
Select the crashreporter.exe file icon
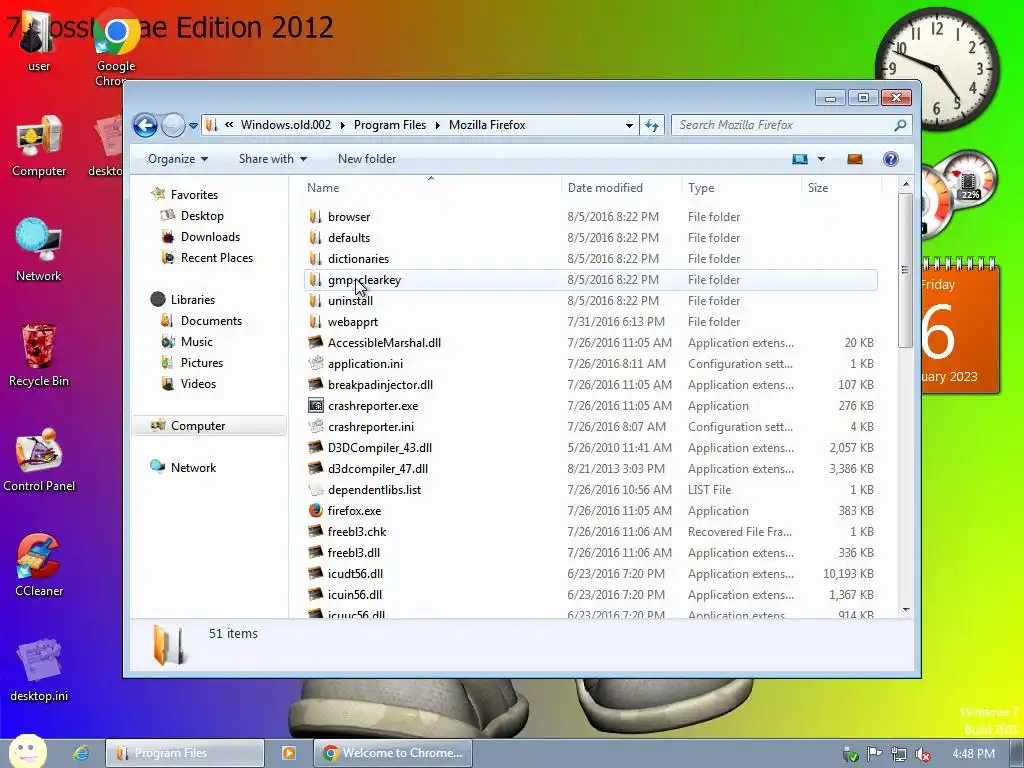click(315, 406)
